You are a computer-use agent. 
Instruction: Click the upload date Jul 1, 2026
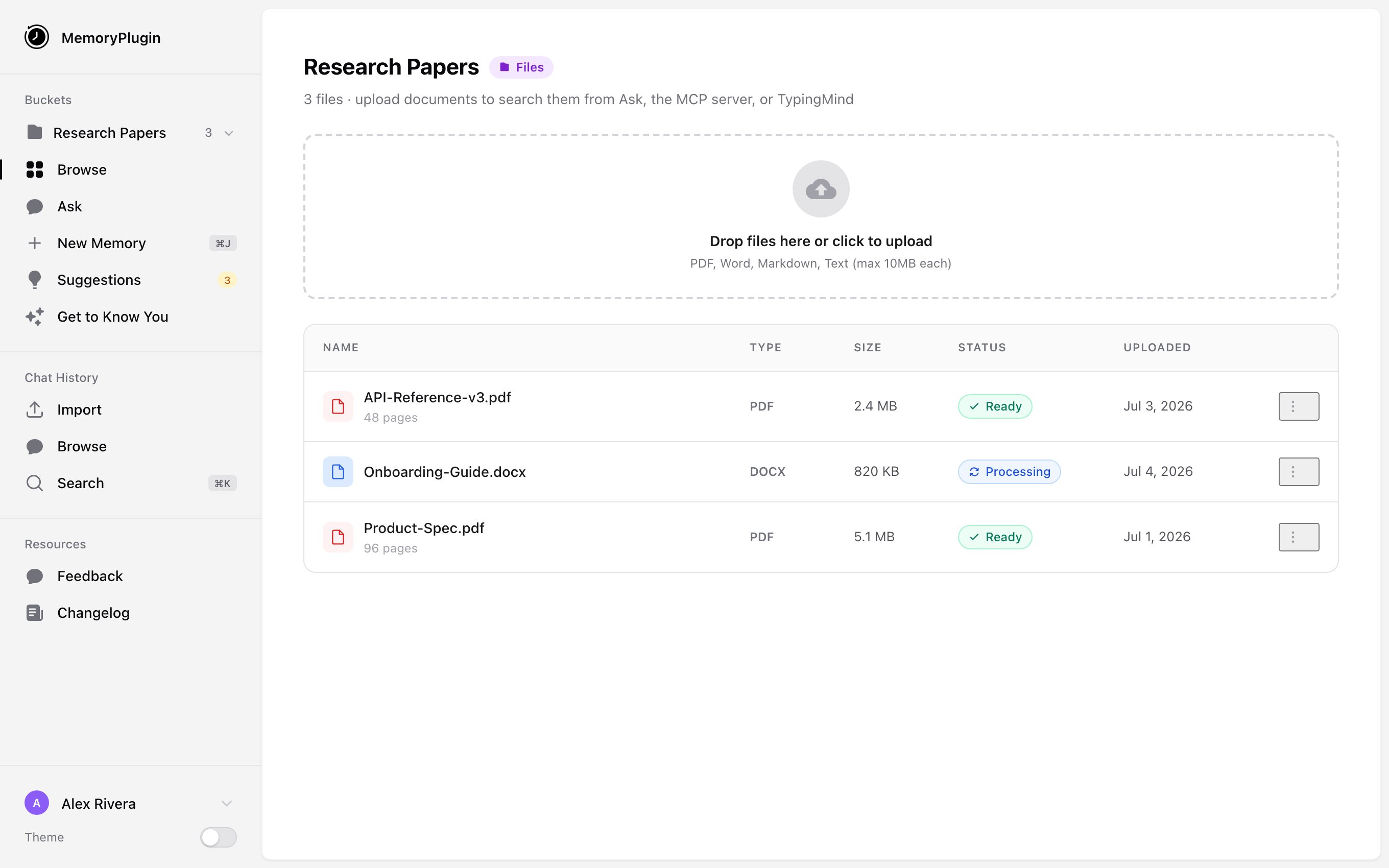click(1157, 537)
